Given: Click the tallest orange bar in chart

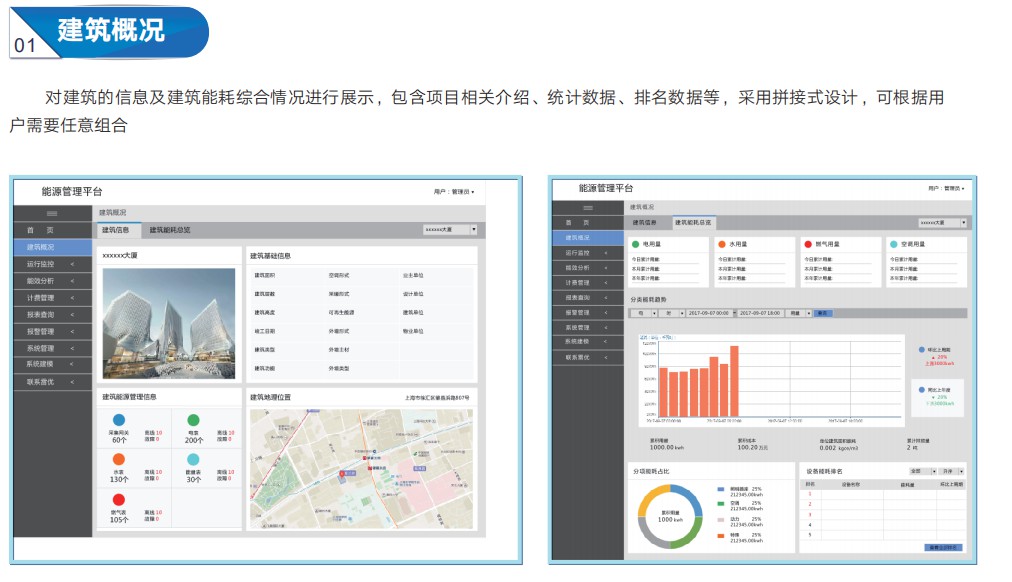Looking at the screenshot, I should [734, 381].
